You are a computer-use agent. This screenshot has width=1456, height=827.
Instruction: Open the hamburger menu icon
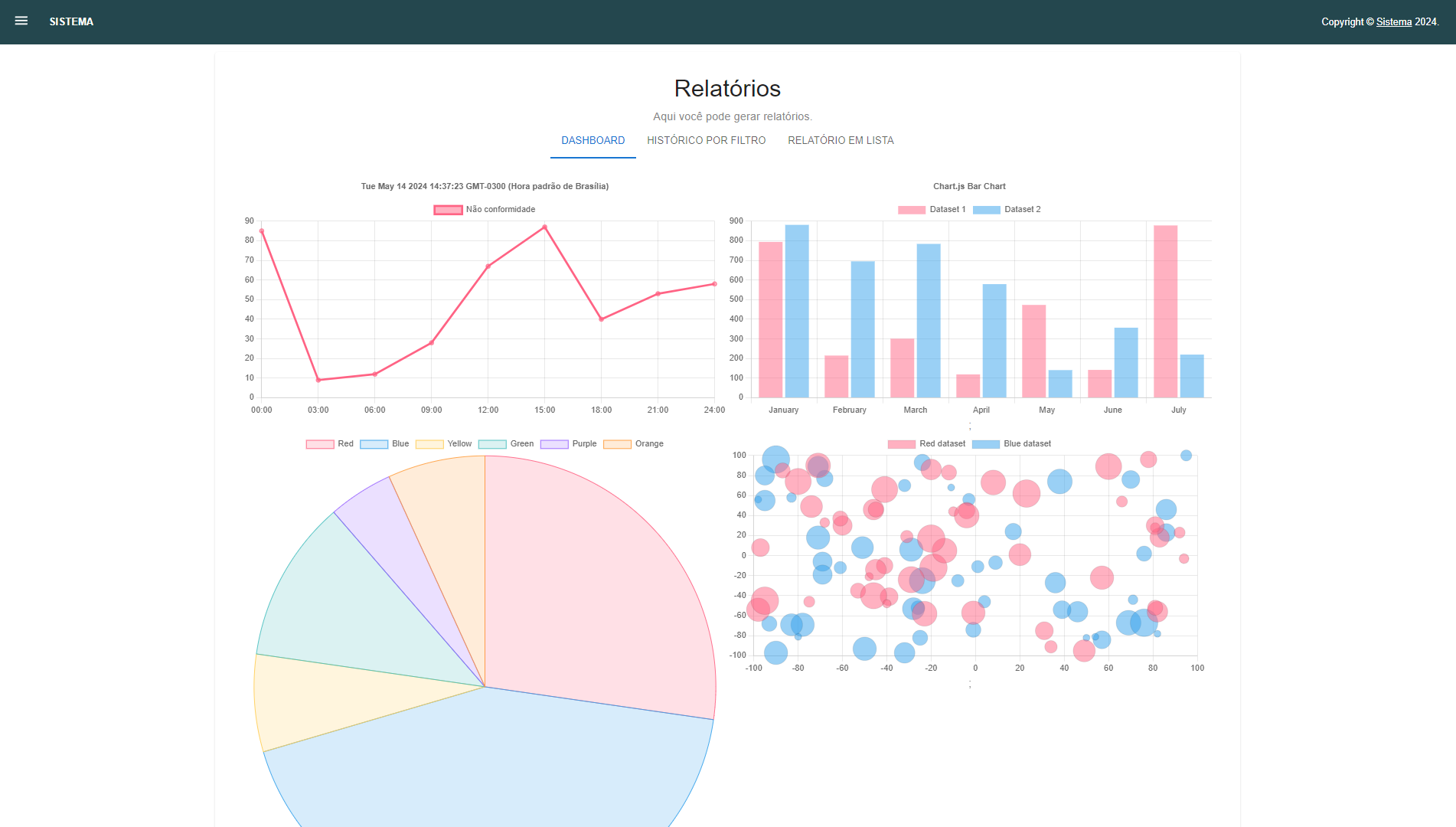click(x=21, y=21)
